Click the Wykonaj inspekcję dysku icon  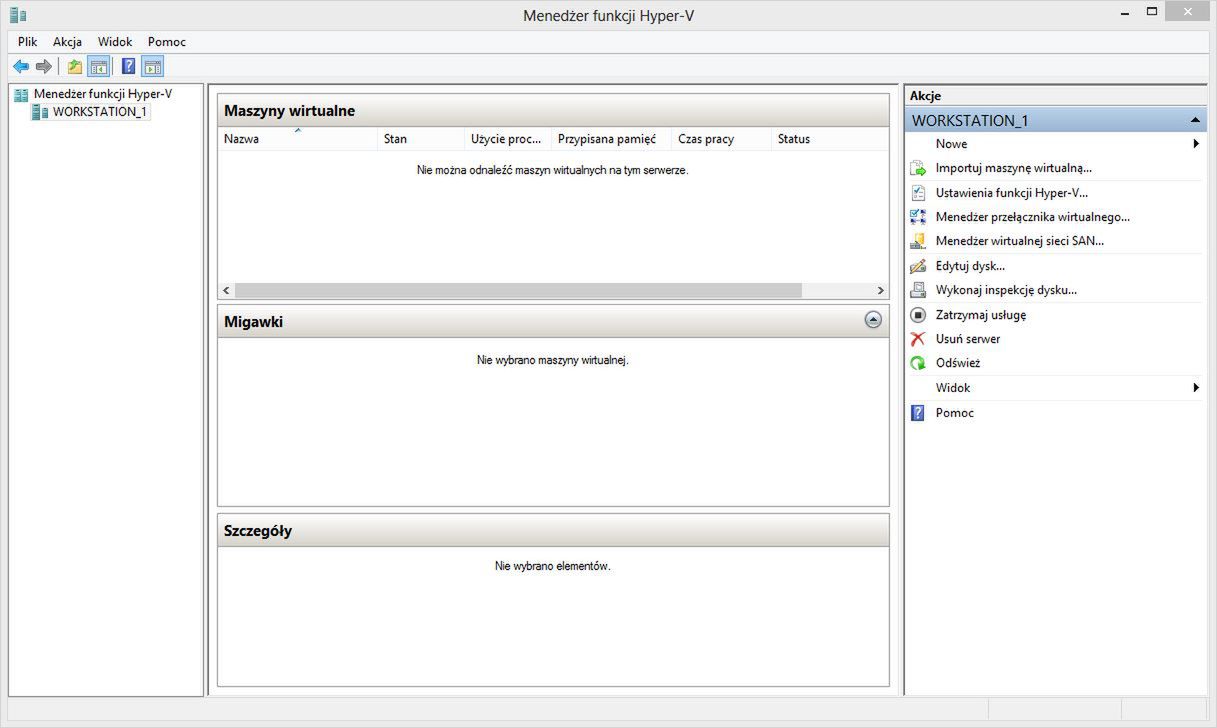[x=918, y=290]
